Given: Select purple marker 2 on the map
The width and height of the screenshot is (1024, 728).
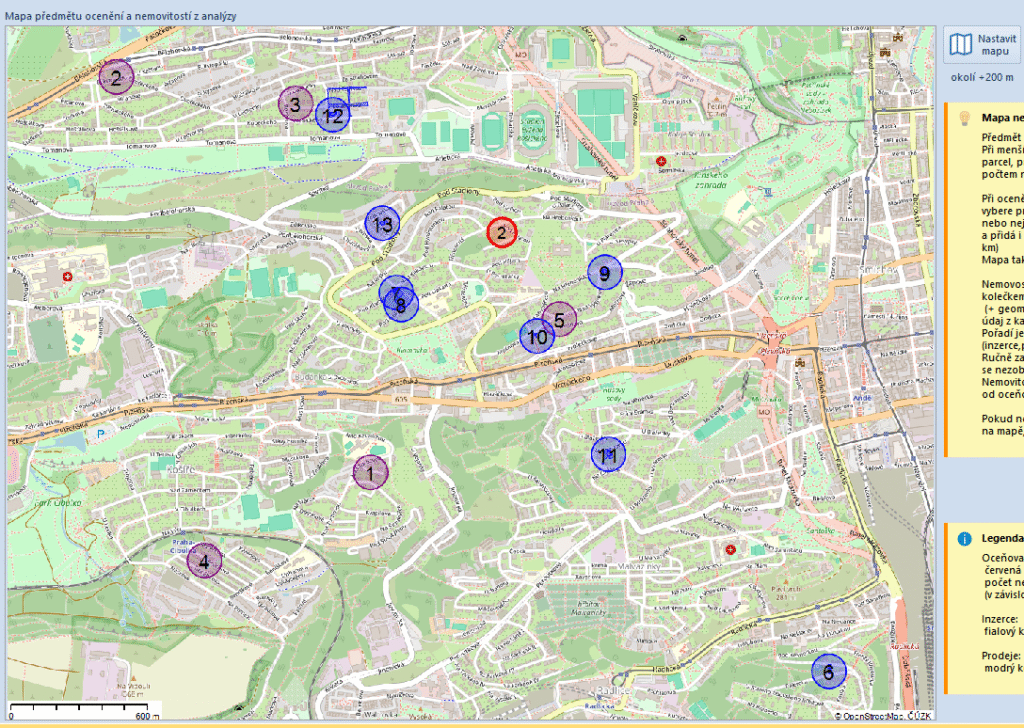Looking at the screenshot, I should coord(116,78).
